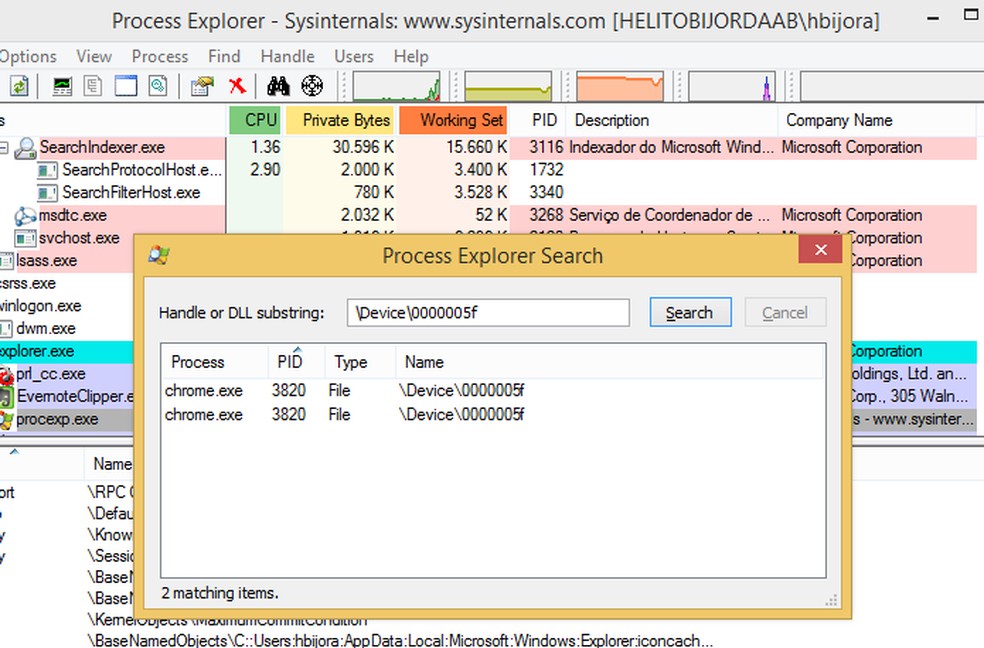Open the Process menu

point(160,57)
